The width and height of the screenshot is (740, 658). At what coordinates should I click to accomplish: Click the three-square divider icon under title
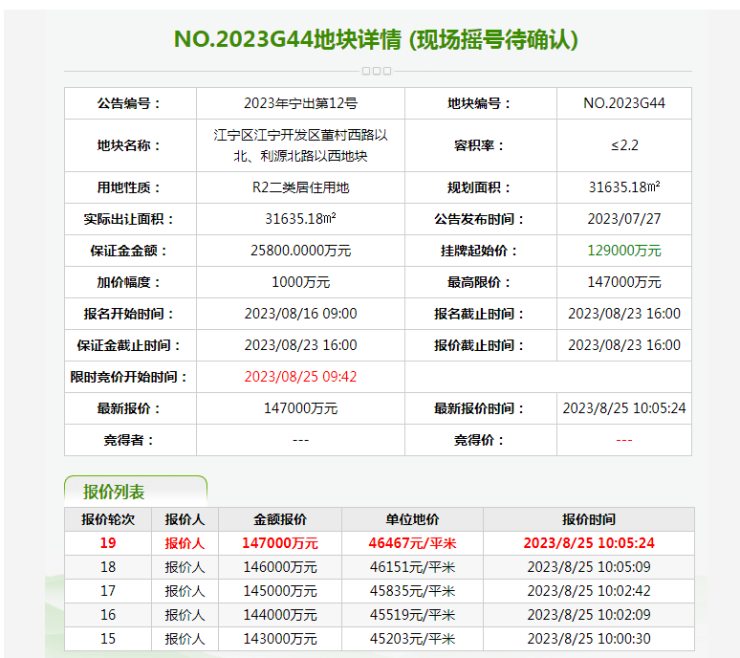(x=376, y=71)
